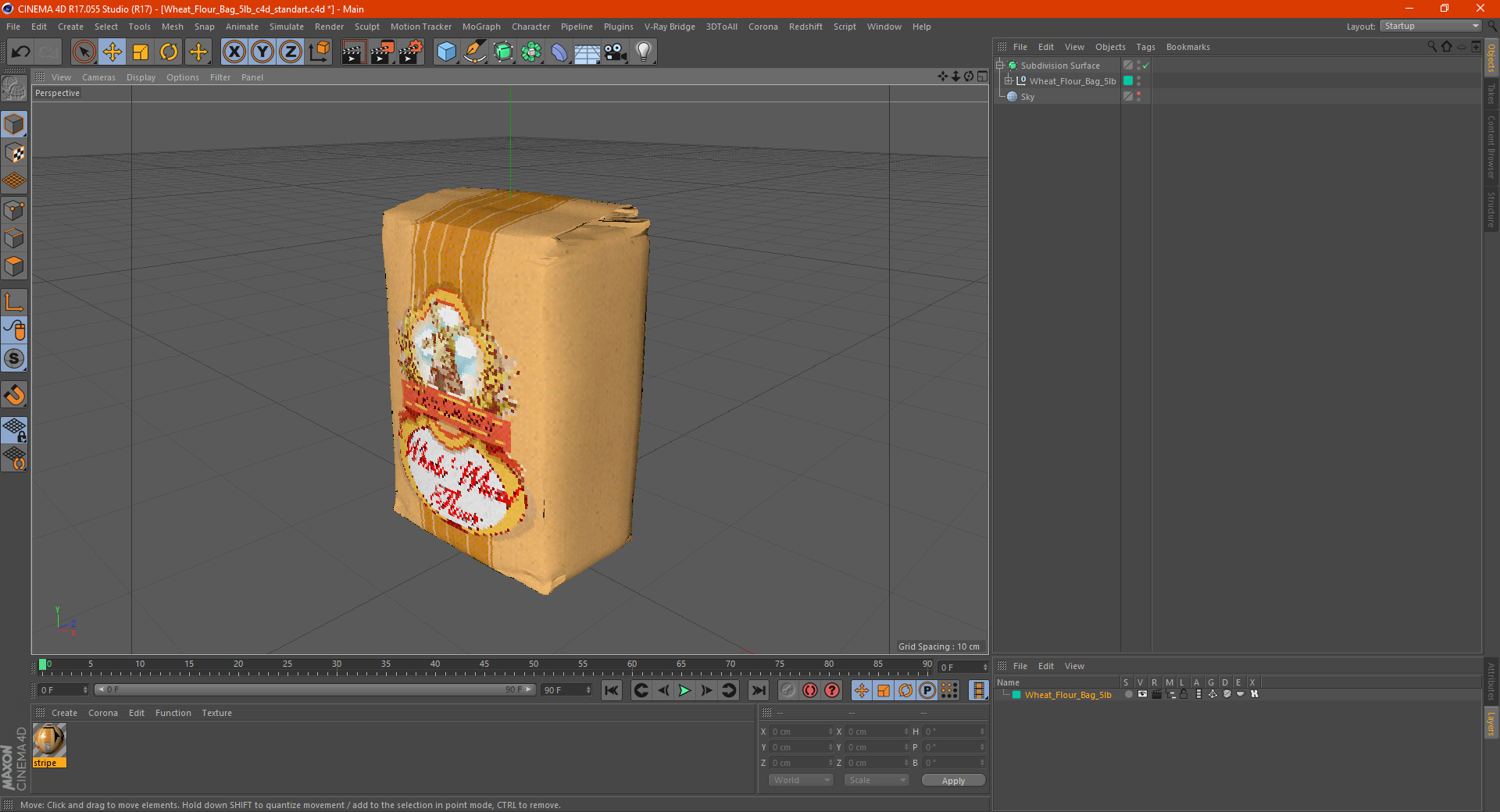
Task: Add a Floor environment object icon
Action: pos(587,52)
